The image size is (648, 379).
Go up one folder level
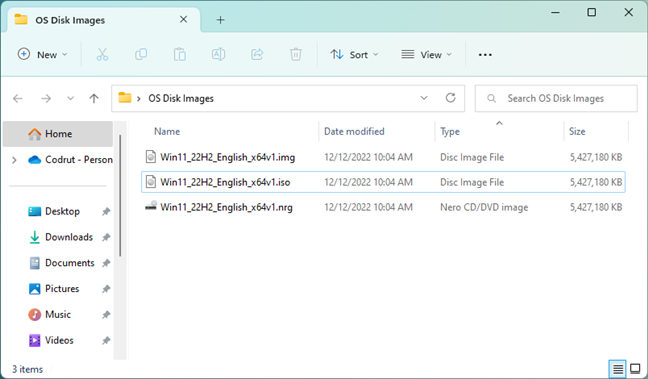[x=94, y=98]
